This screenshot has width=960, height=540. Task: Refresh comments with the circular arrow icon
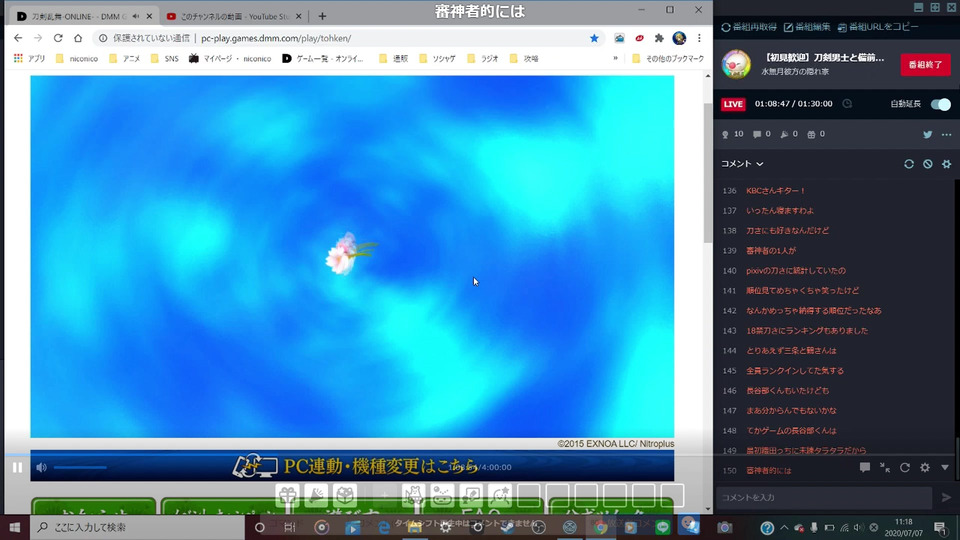tap(909, 164)
